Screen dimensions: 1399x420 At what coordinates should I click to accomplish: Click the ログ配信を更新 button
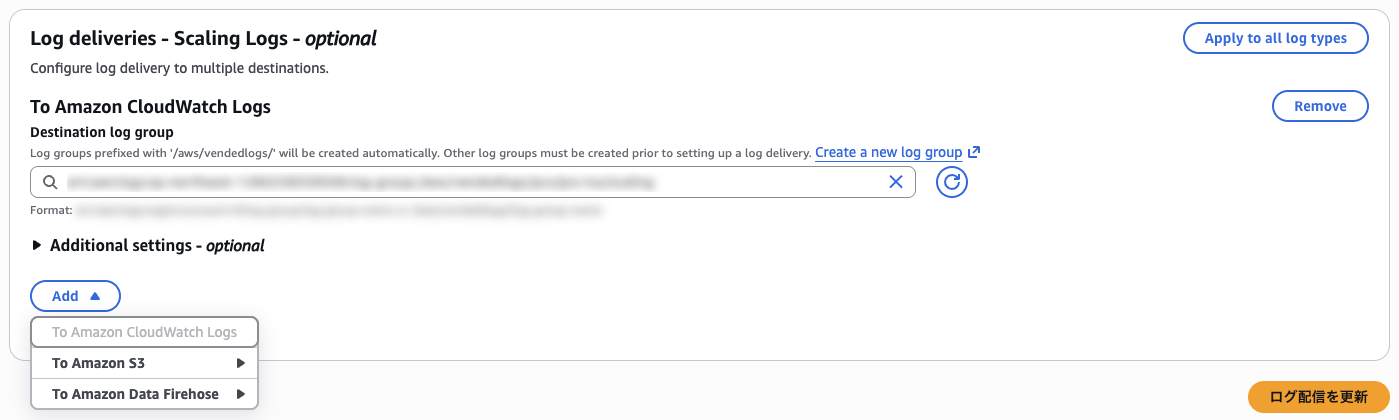coord(1319,397)
